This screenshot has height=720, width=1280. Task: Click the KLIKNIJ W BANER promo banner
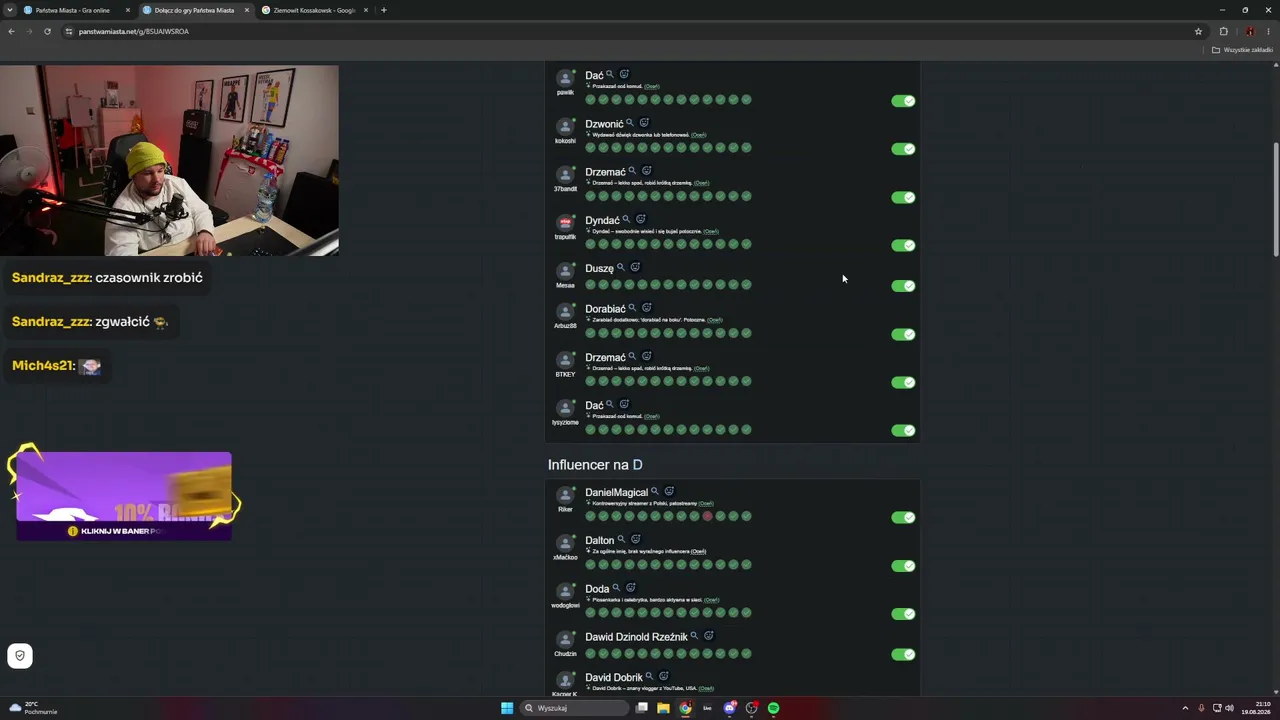124,496
